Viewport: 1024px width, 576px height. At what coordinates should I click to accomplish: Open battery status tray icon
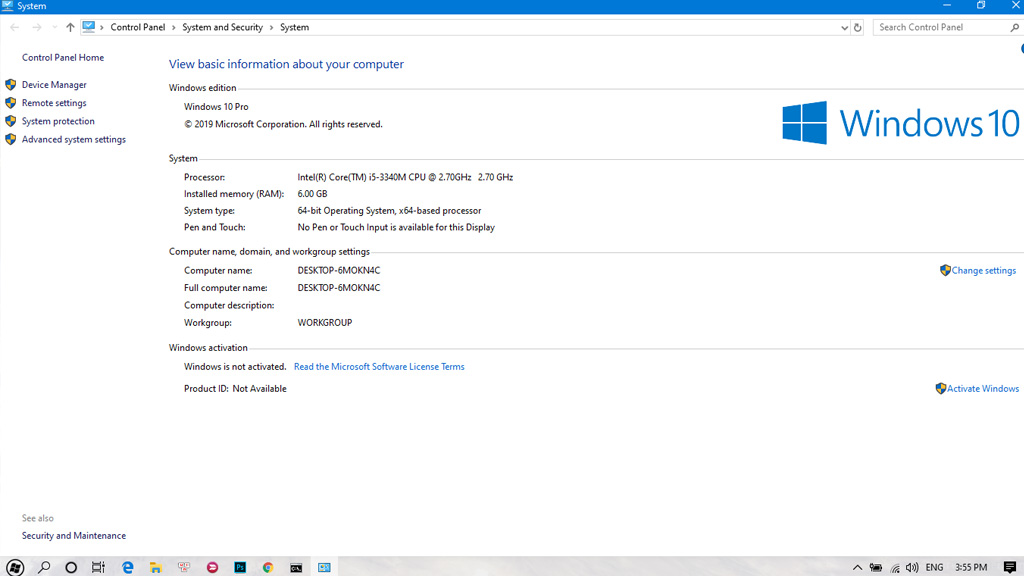click(x=876, y=568)
